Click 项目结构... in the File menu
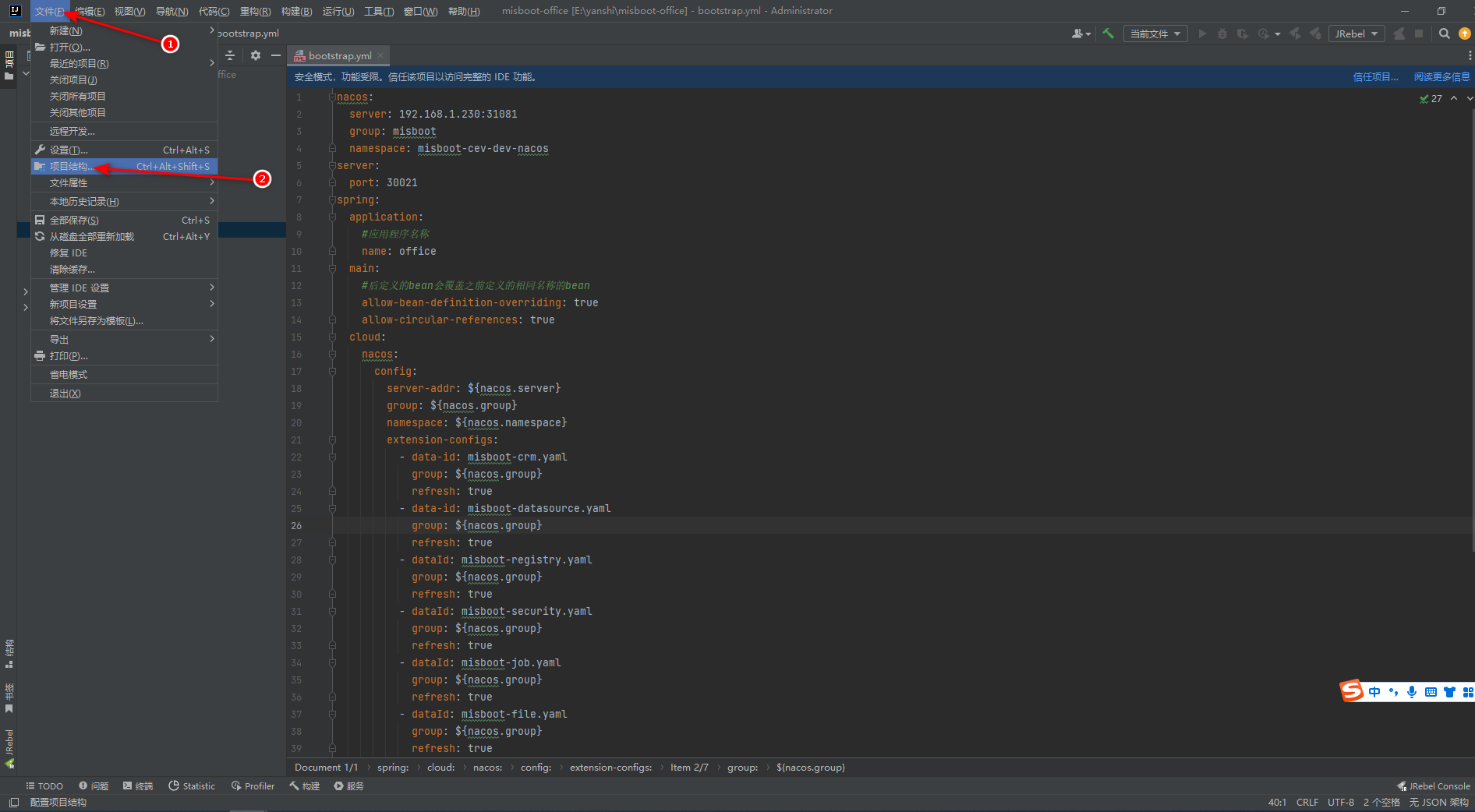 (x=124, y=166)
